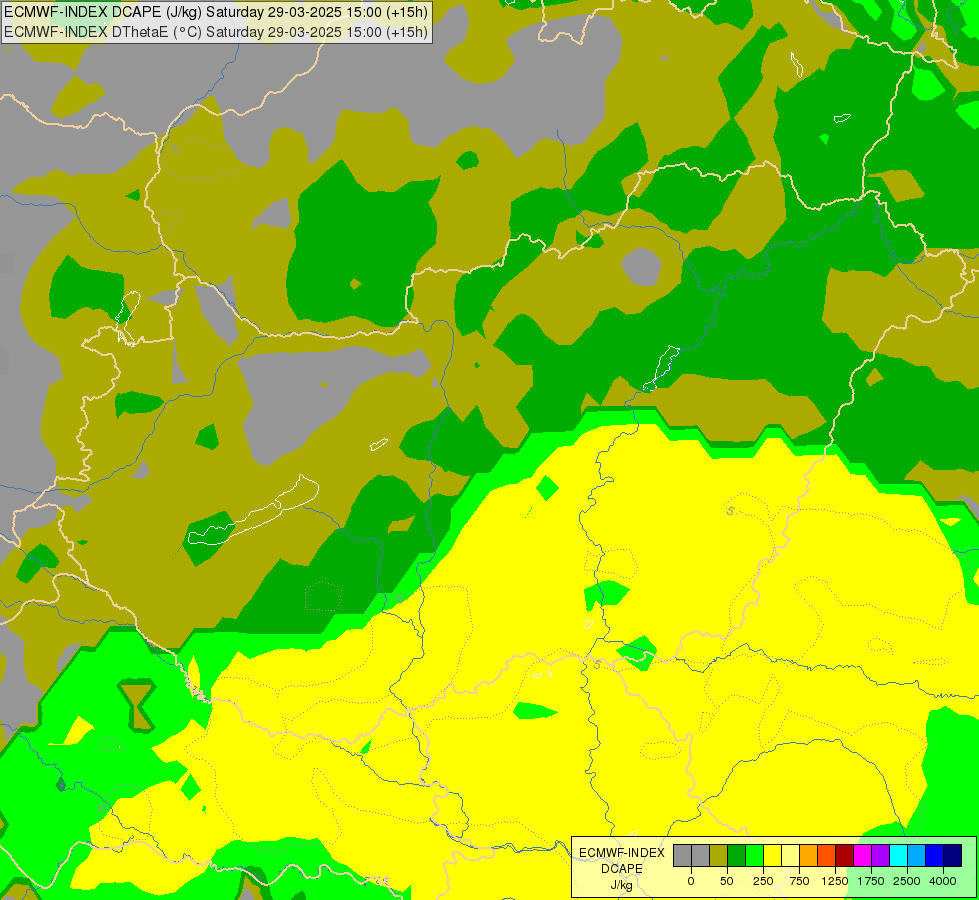
Task: Pick the magenta swatch before 1750
Action: click(862, 855)
